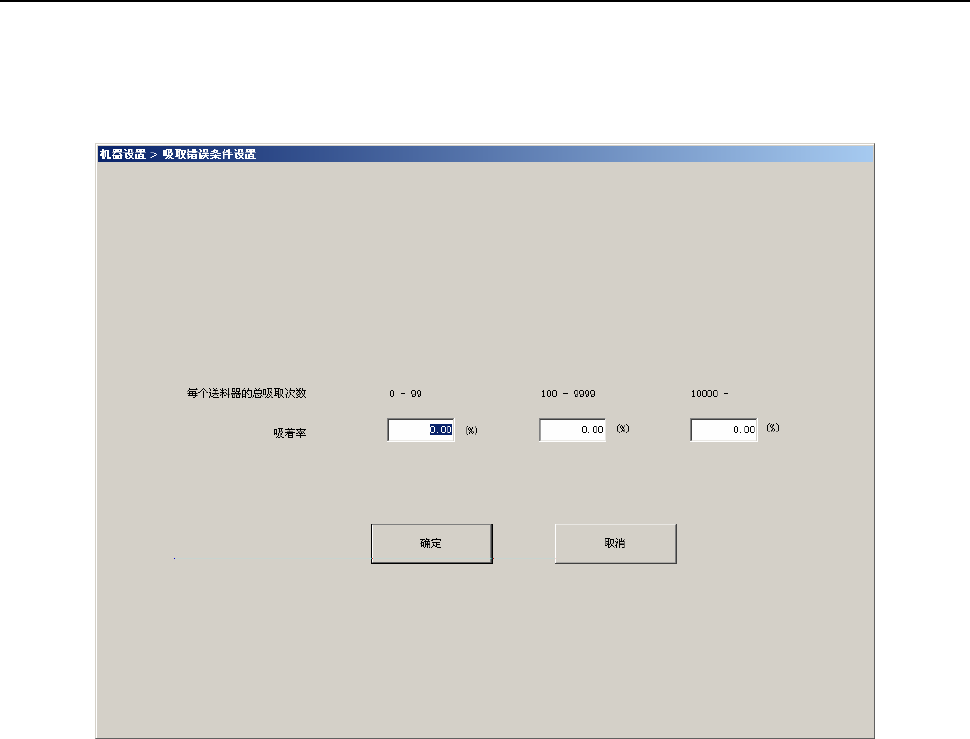Select the 吸着率 field for 10000 -
Screen dimensions: 970x739
[x=724, y=430]
